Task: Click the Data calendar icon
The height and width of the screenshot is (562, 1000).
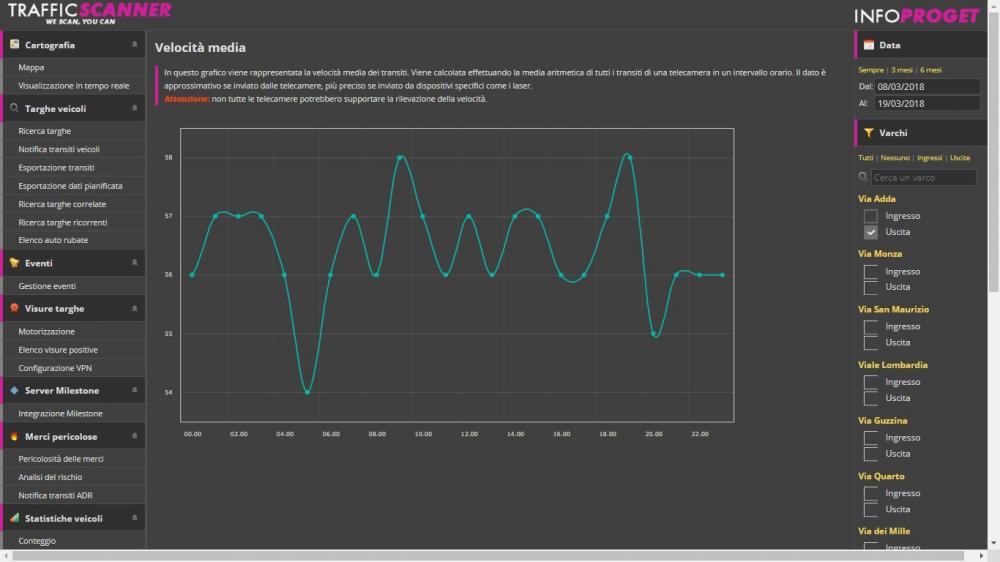Action: [x=869, y=45]
